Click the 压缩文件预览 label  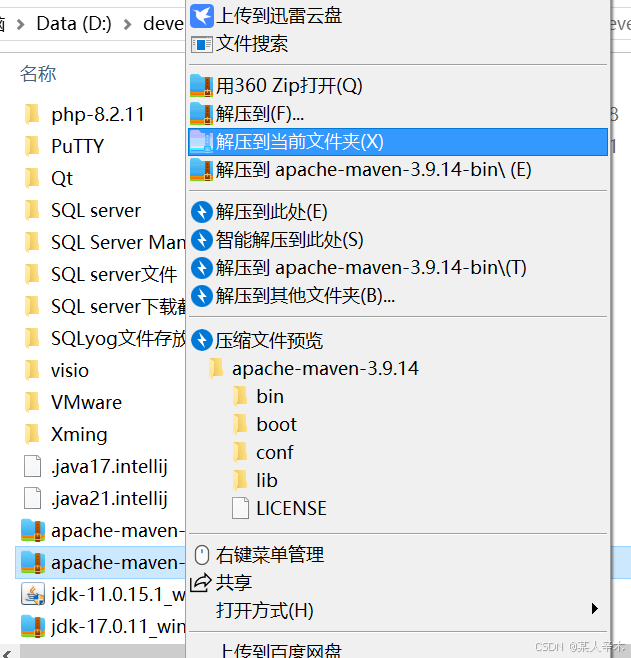coord(269,340)
